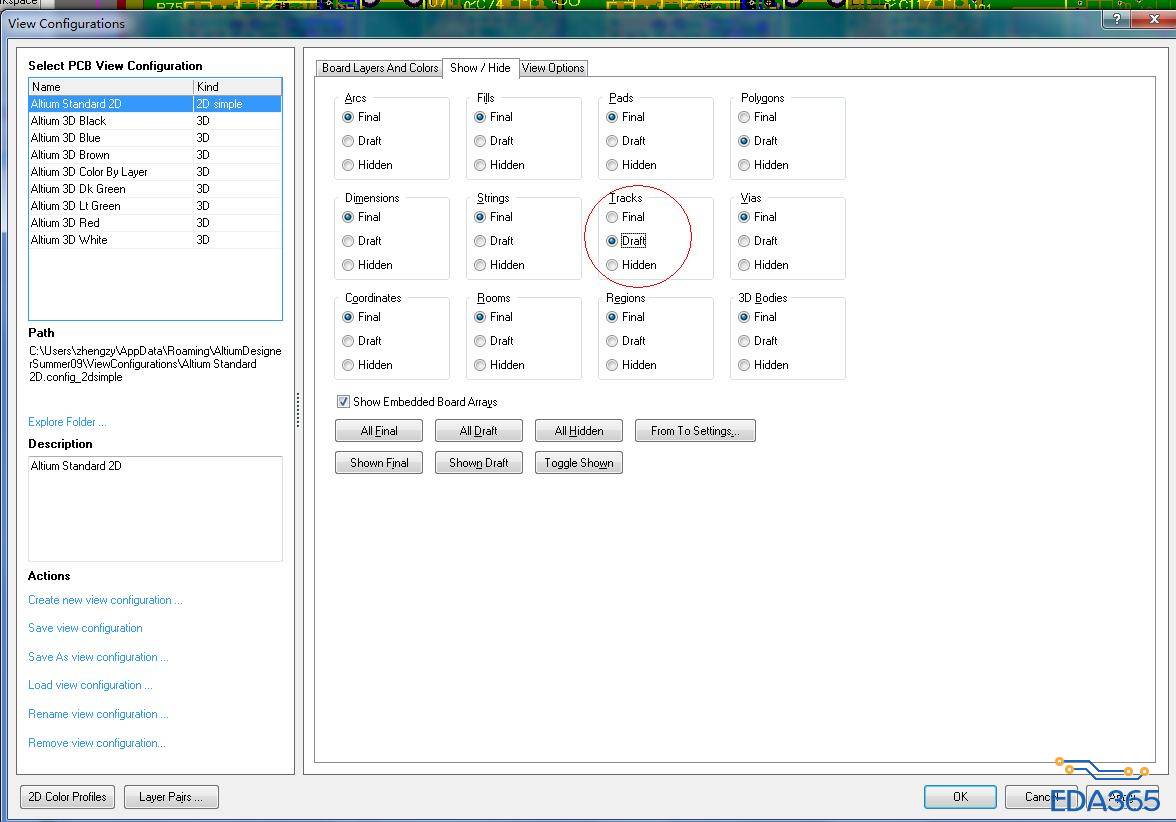The height and width of the screenshot is (822, 1176).
Task: Click the Toggle Shown button
Action: (x=579, y=463)
